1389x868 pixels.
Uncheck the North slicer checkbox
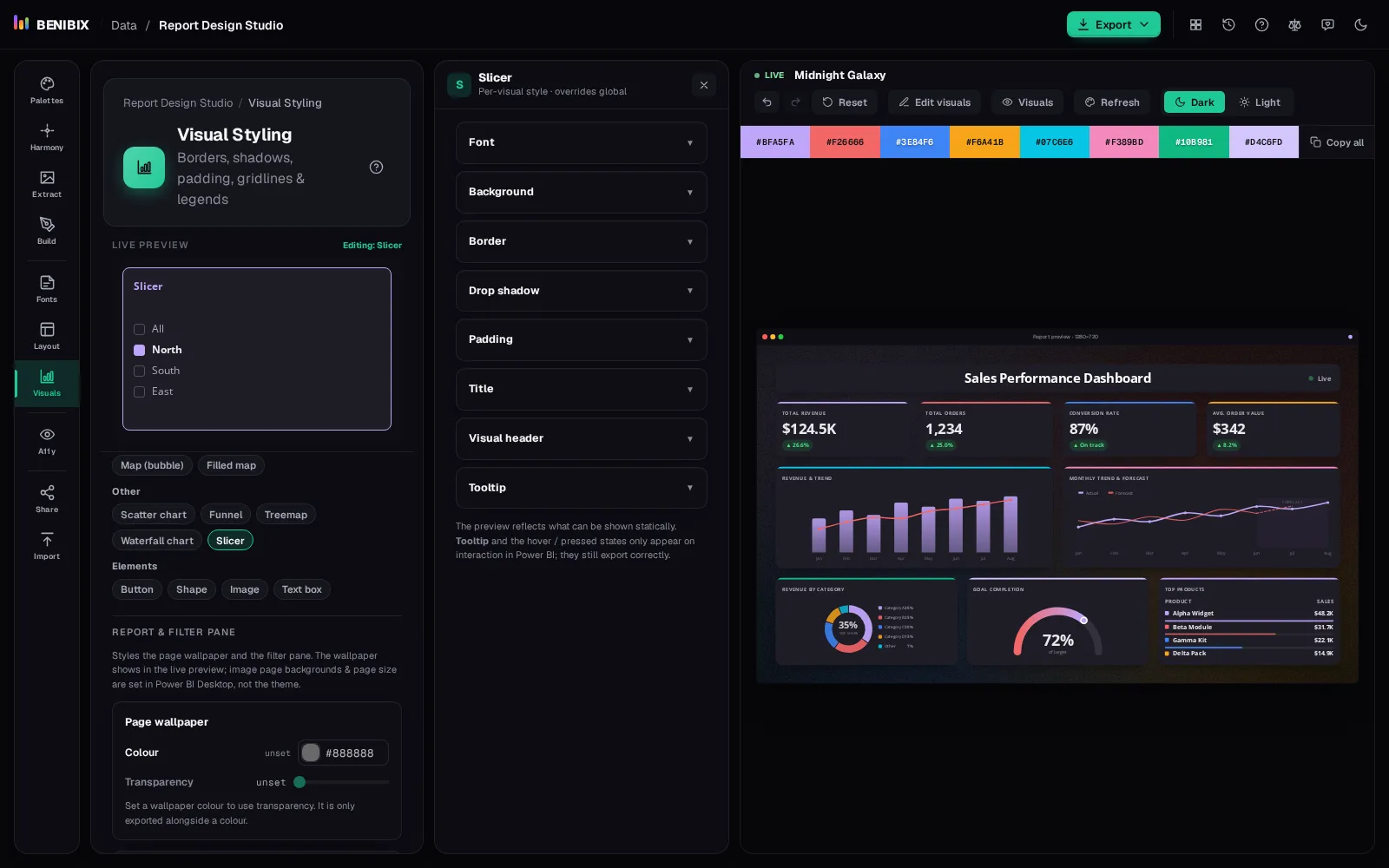pyautogui.click(x=139, y=350)
